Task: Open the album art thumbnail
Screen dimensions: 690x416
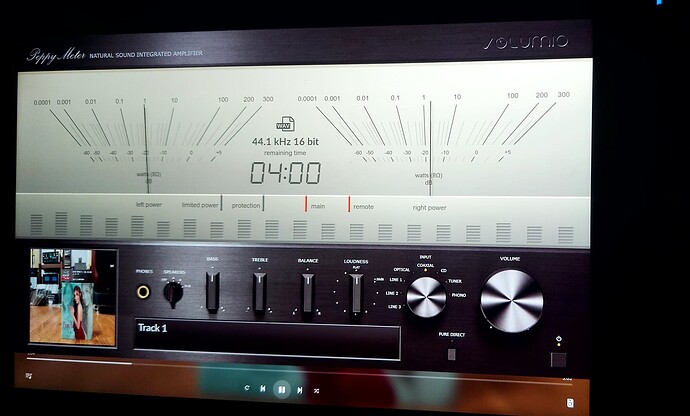Action: coord(73,297)
